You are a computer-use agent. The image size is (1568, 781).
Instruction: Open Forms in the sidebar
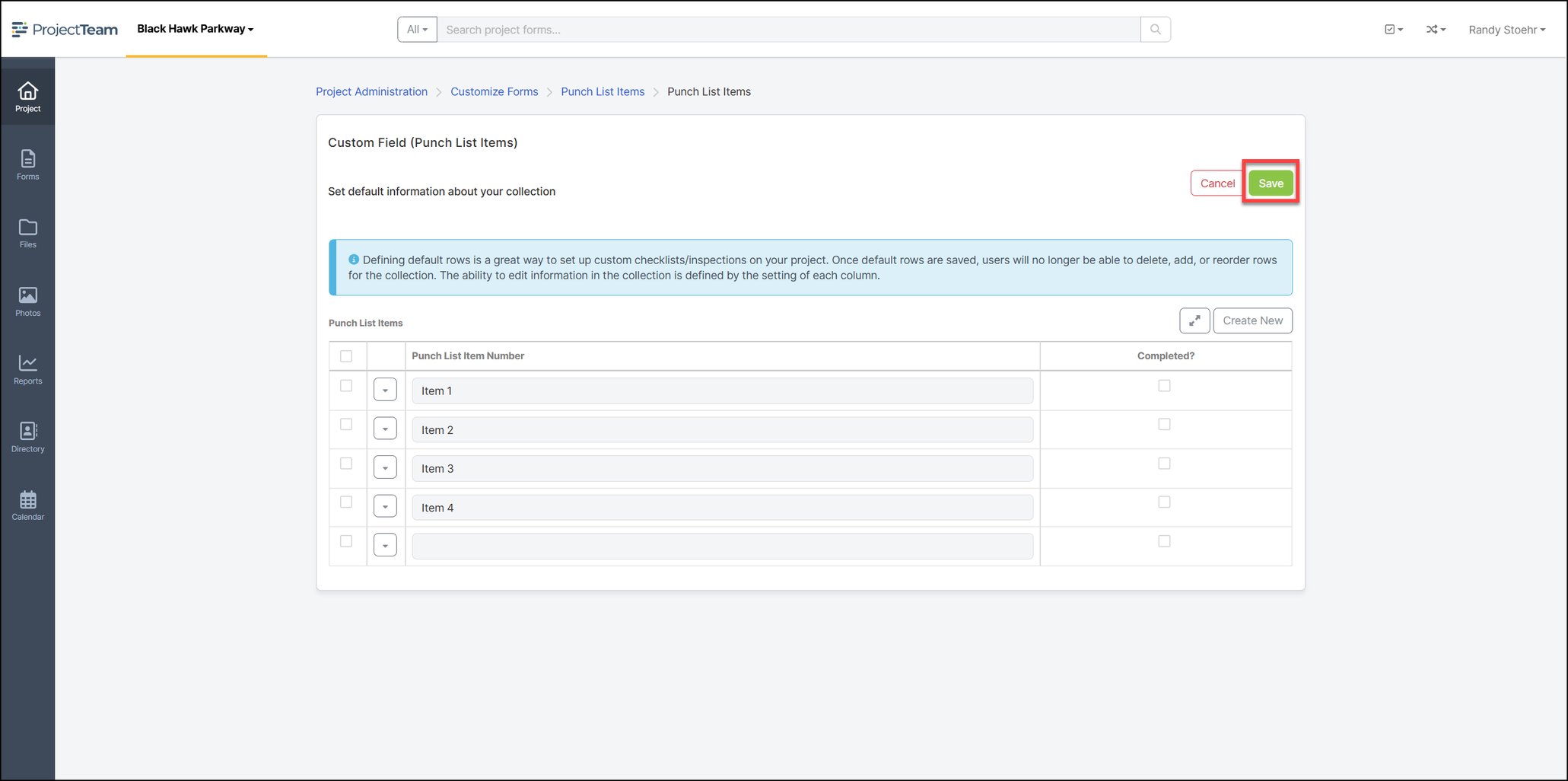pyautogui.click(x=27, y=164)
